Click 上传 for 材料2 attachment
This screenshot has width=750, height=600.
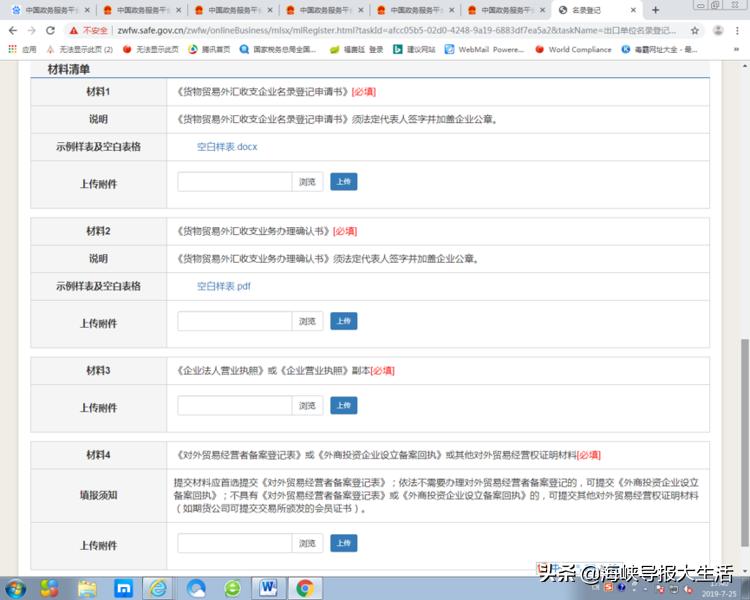click(343, 321)
